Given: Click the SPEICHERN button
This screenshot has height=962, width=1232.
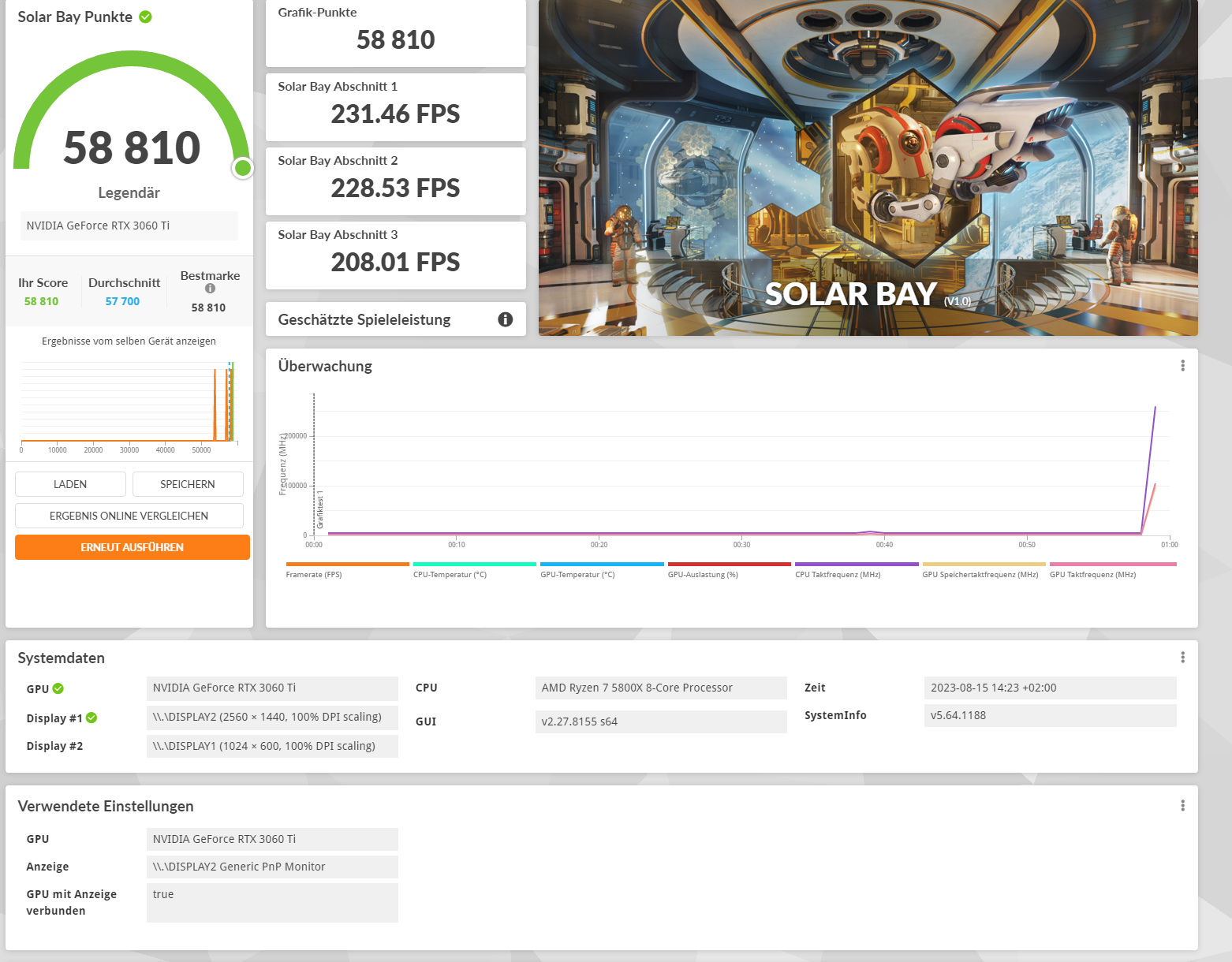Looking at the screenshot, I should 188,484.
